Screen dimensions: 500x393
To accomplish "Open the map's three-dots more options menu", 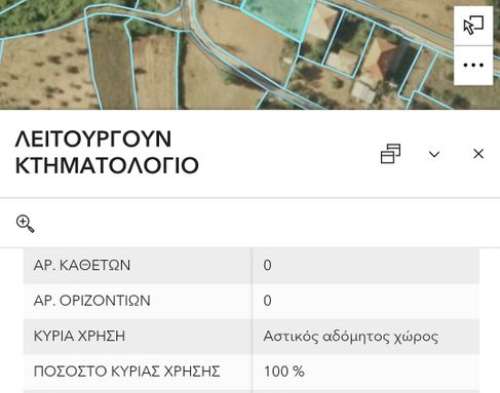I will coord(473,65).
